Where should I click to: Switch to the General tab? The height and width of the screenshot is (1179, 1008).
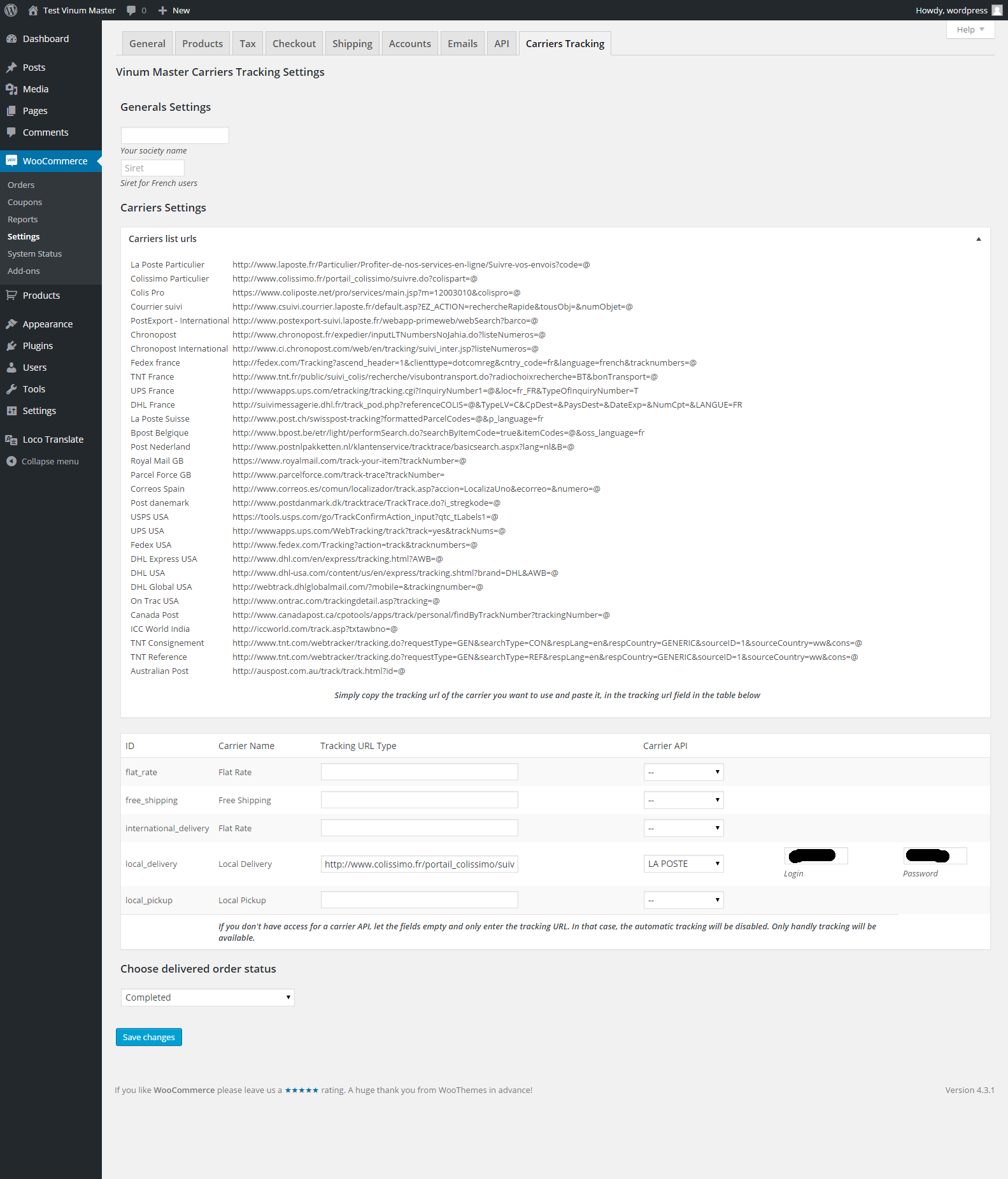(147, 43)
